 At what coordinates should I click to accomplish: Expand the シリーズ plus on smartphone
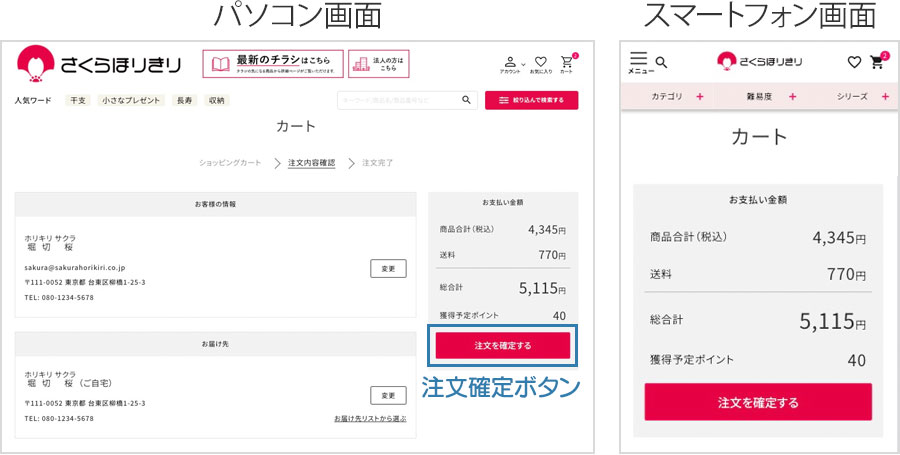[884, 97]
